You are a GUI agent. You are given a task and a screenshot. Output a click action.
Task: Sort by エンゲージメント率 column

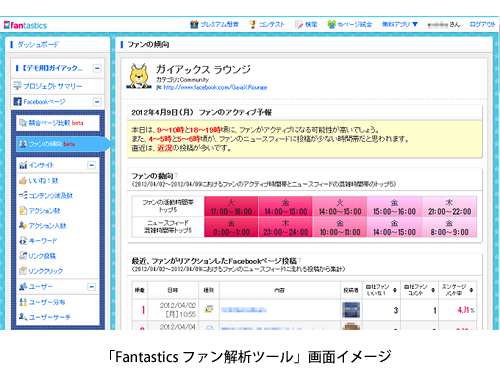tap(457, 290)
